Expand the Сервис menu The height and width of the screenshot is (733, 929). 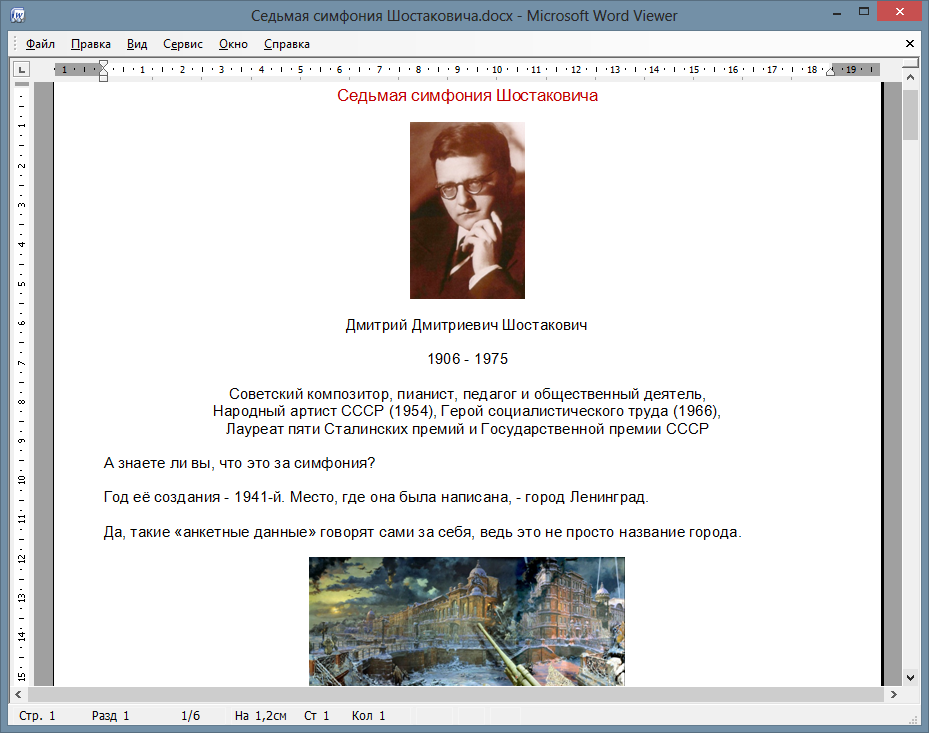183,44
